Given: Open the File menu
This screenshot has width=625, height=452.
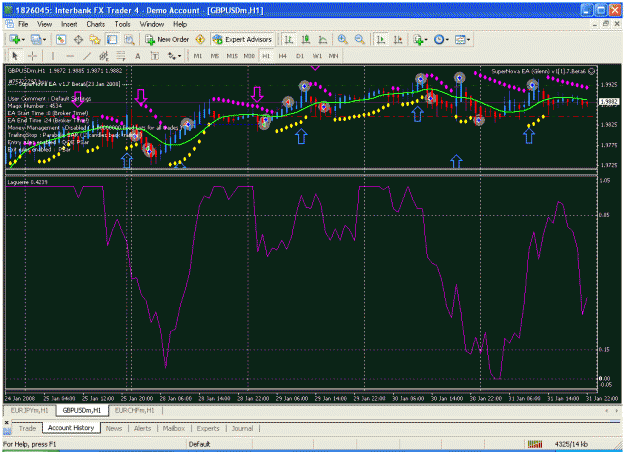Looking at the screenshot, I should 23,24.
